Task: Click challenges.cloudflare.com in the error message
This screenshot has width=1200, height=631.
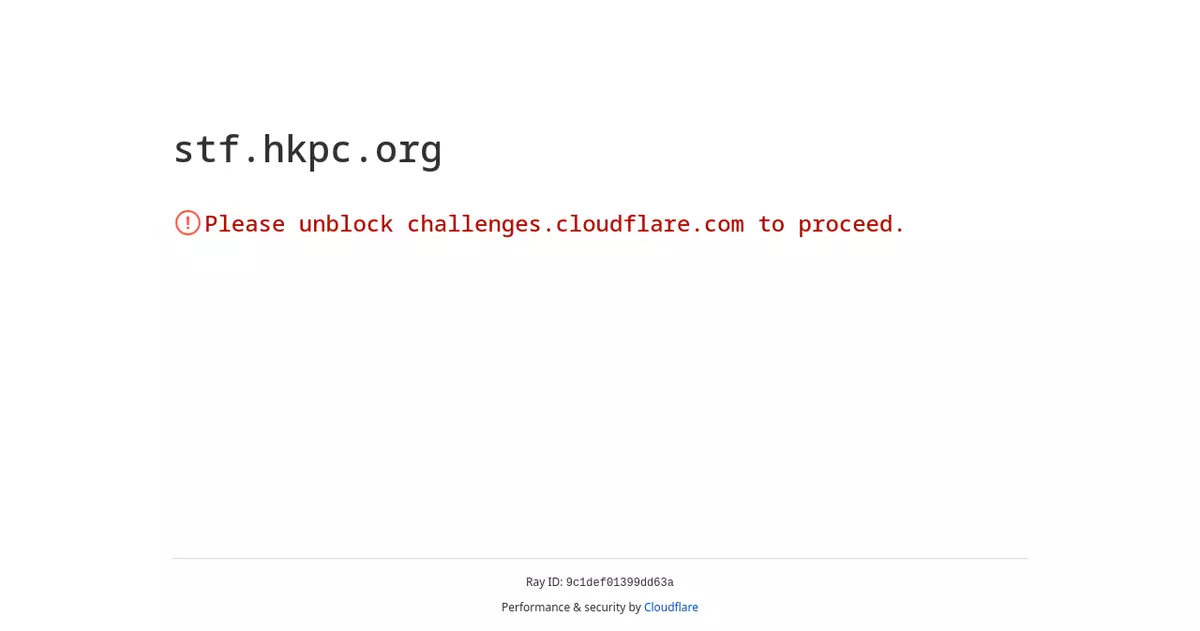Action: tap(575, 224)
